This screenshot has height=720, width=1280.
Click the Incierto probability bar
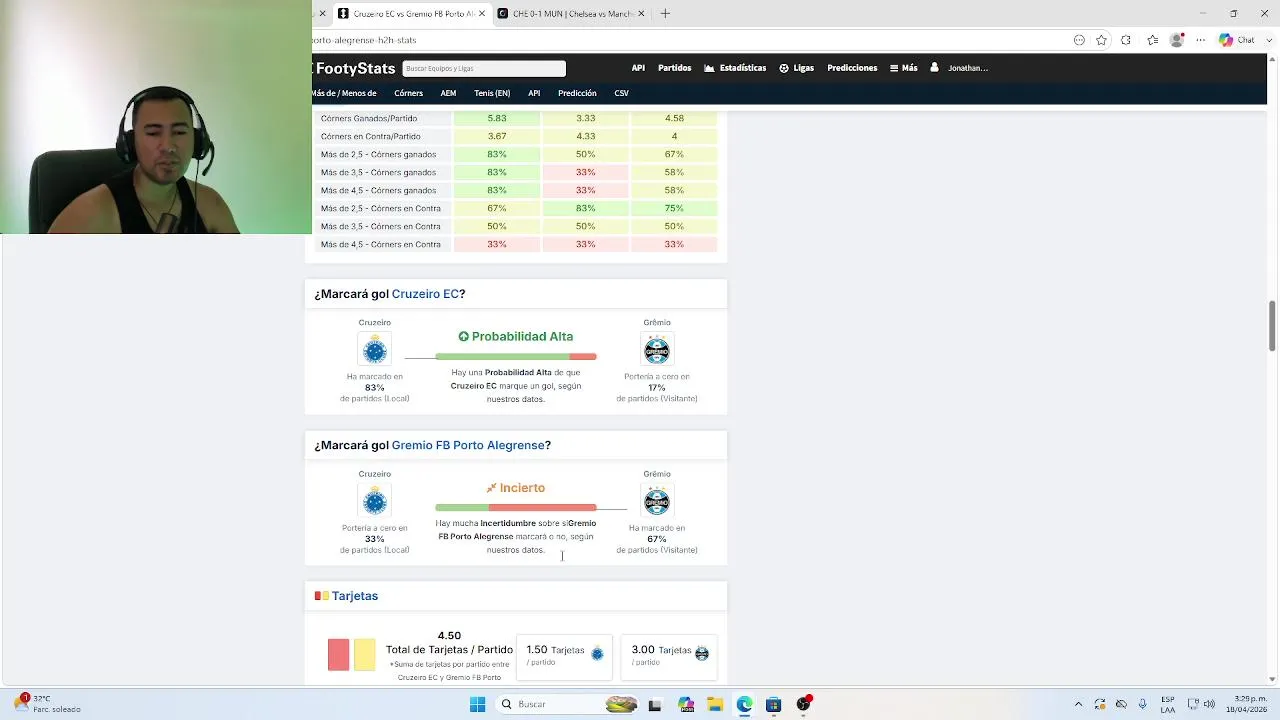516,508
